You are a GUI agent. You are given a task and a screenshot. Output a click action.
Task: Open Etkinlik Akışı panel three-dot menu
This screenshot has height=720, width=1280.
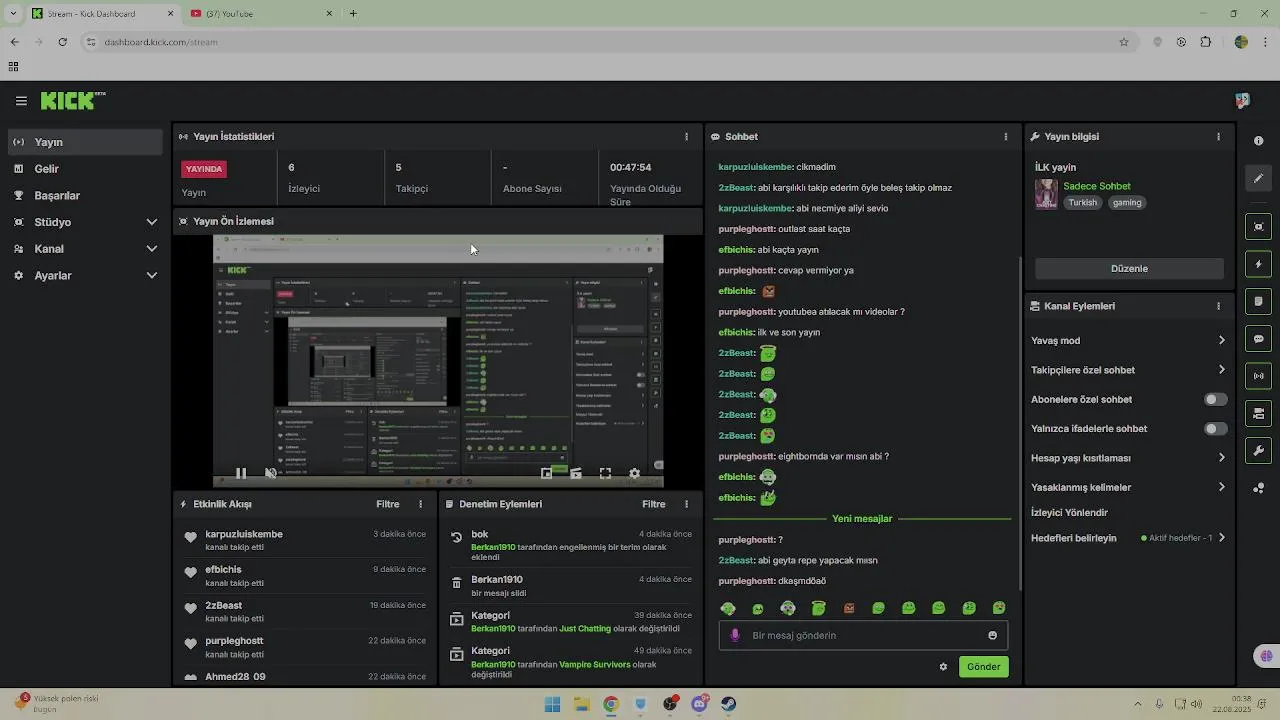(x=420, y=505)
